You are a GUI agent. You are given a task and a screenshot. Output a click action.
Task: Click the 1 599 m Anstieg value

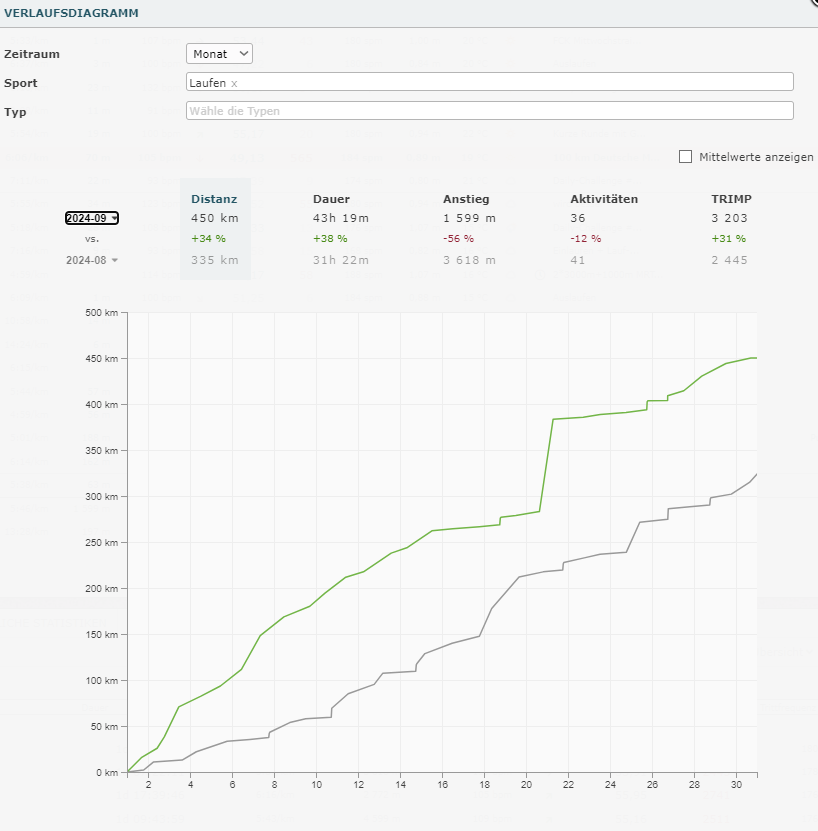click(469, 218)
